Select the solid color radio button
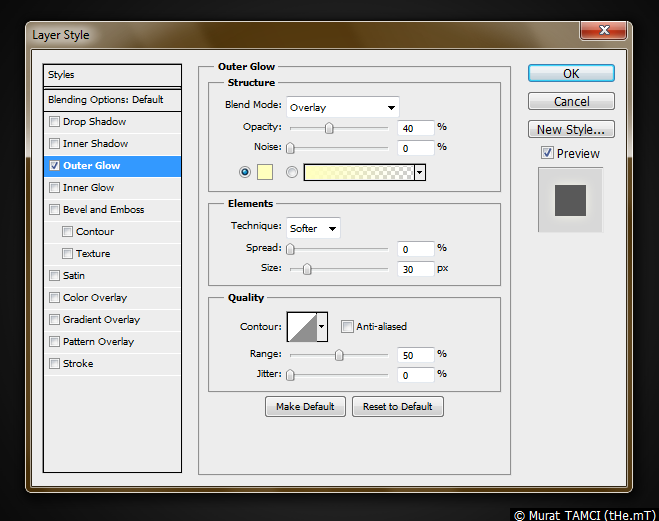The height and width of the screenshot is (521, 659). (245, 172)
